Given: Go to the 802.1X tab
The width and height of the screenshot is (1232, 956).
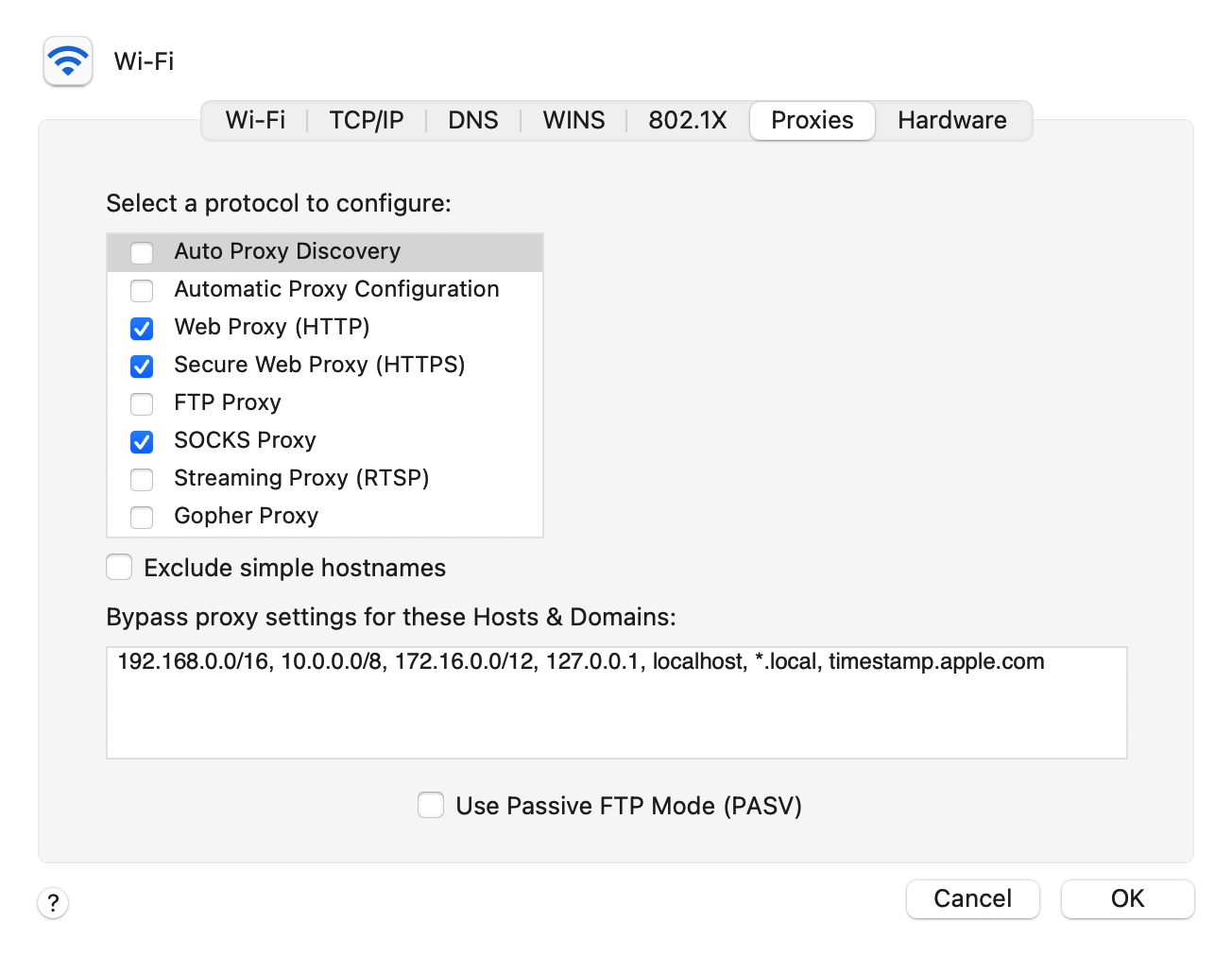Looking at the screenshot, I should pyautogui.click(x=687, y=120).
